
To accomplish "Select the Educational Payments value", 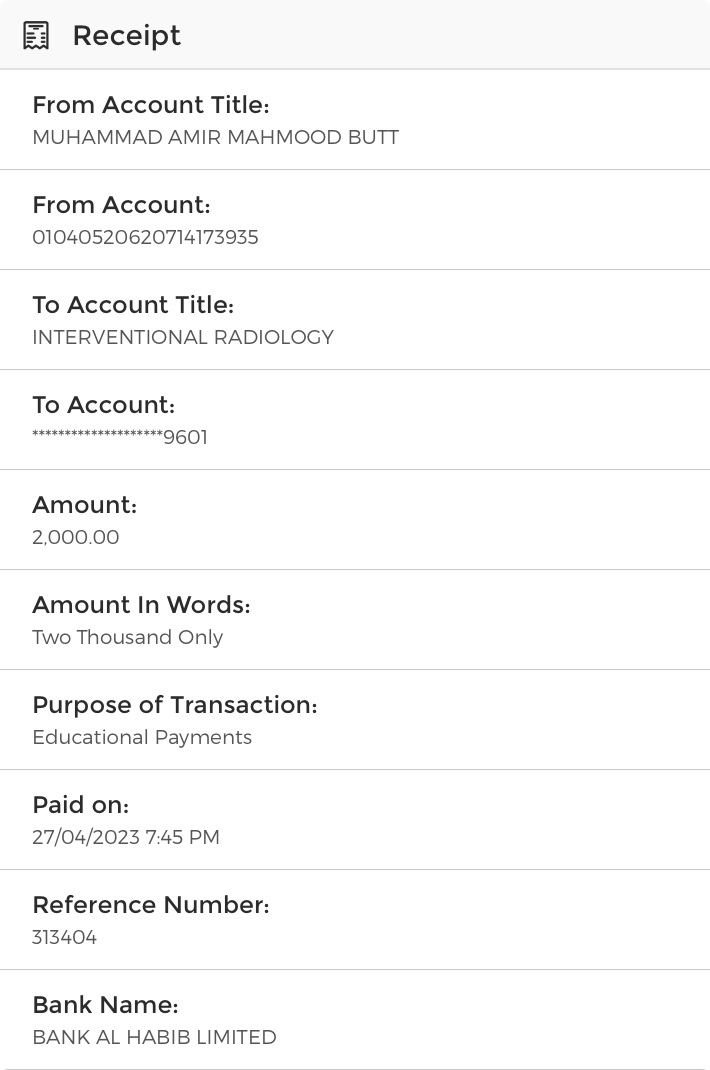I will (x=142, y=738).
